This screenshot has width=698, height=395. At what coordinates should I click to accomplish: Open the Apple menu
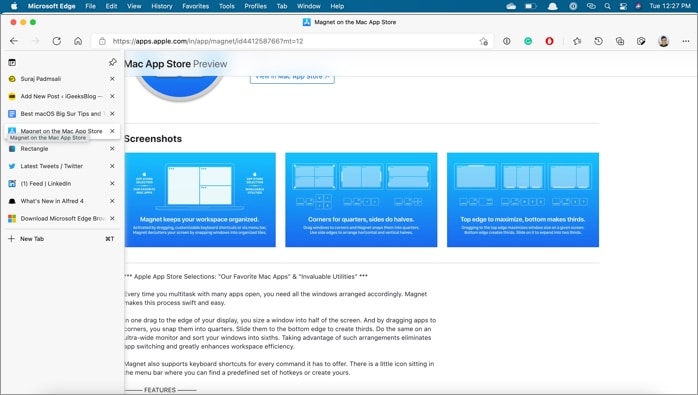point(14,6)
